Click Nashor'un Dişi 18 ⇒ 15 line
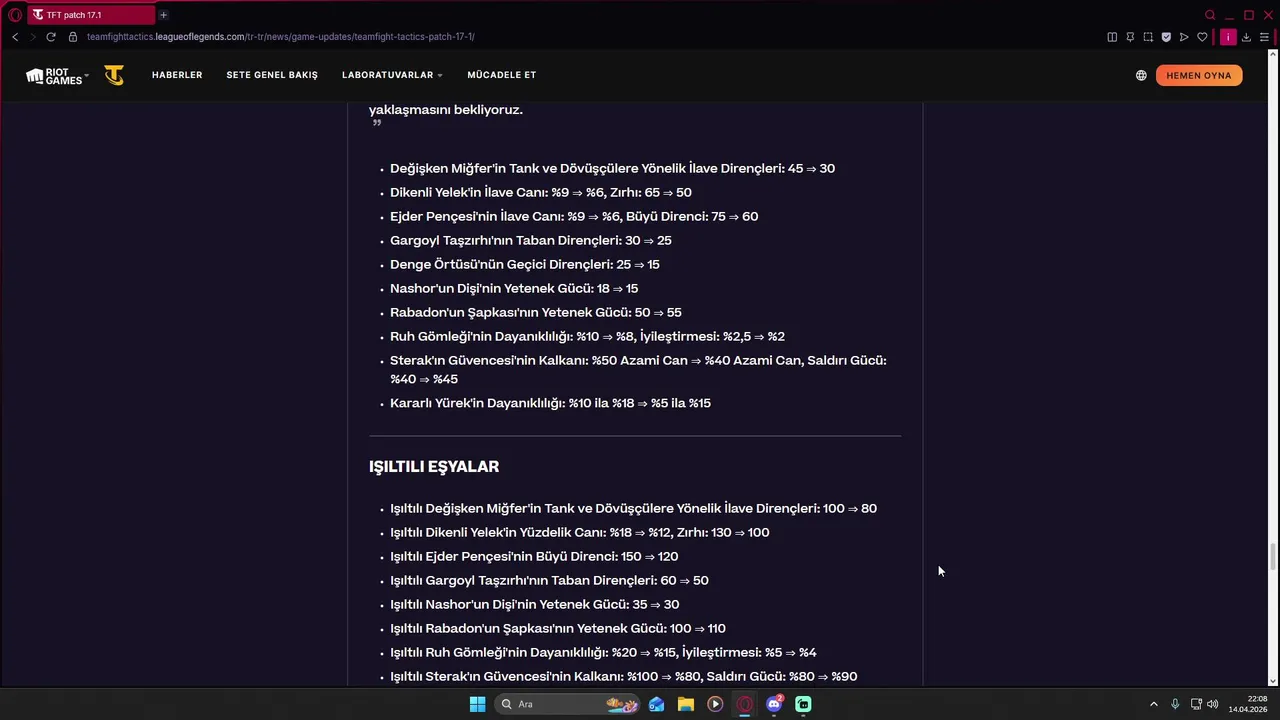Viewport: 1280px width, 720px height. pyautogui.click(x=514, y=289)
